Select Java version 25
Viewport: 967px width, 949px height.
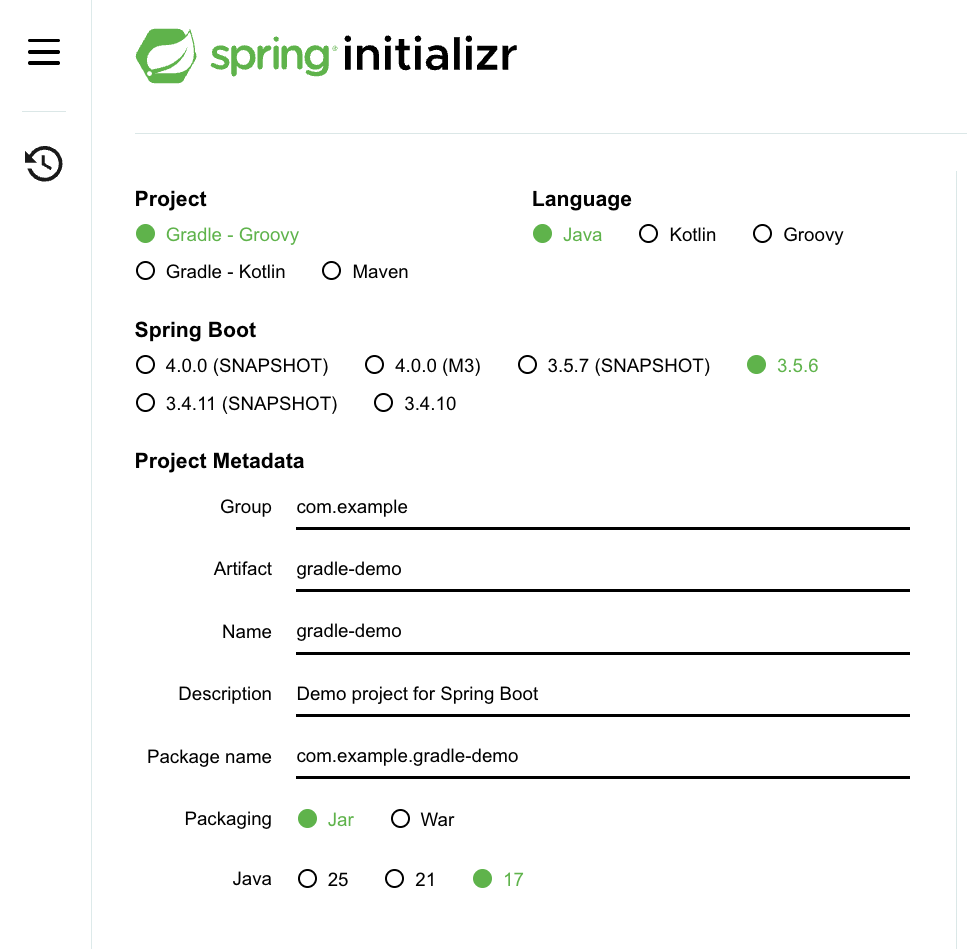[323, 879]
